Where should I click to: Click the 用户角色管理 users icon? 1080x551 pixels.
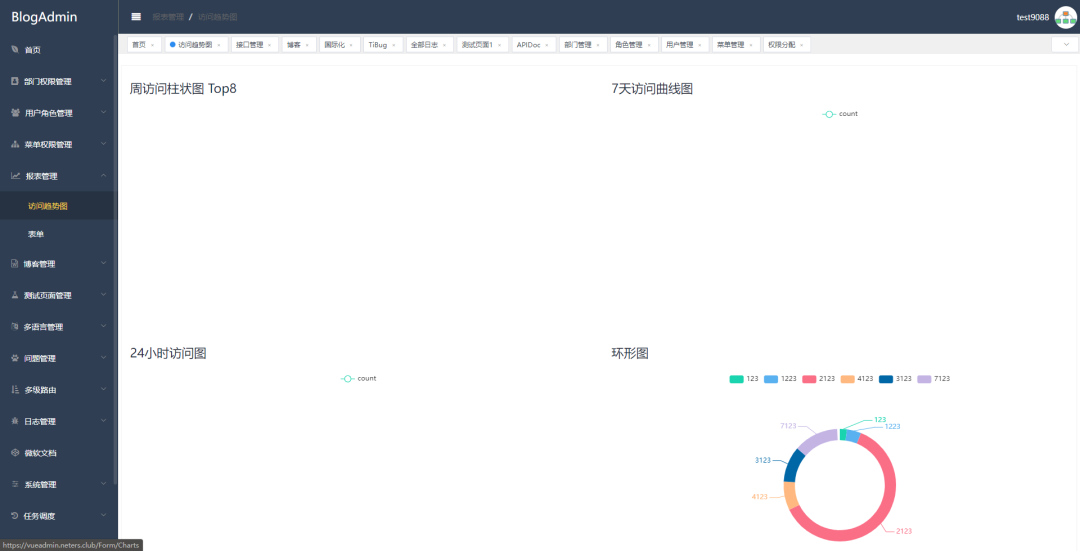pos(14,113)
